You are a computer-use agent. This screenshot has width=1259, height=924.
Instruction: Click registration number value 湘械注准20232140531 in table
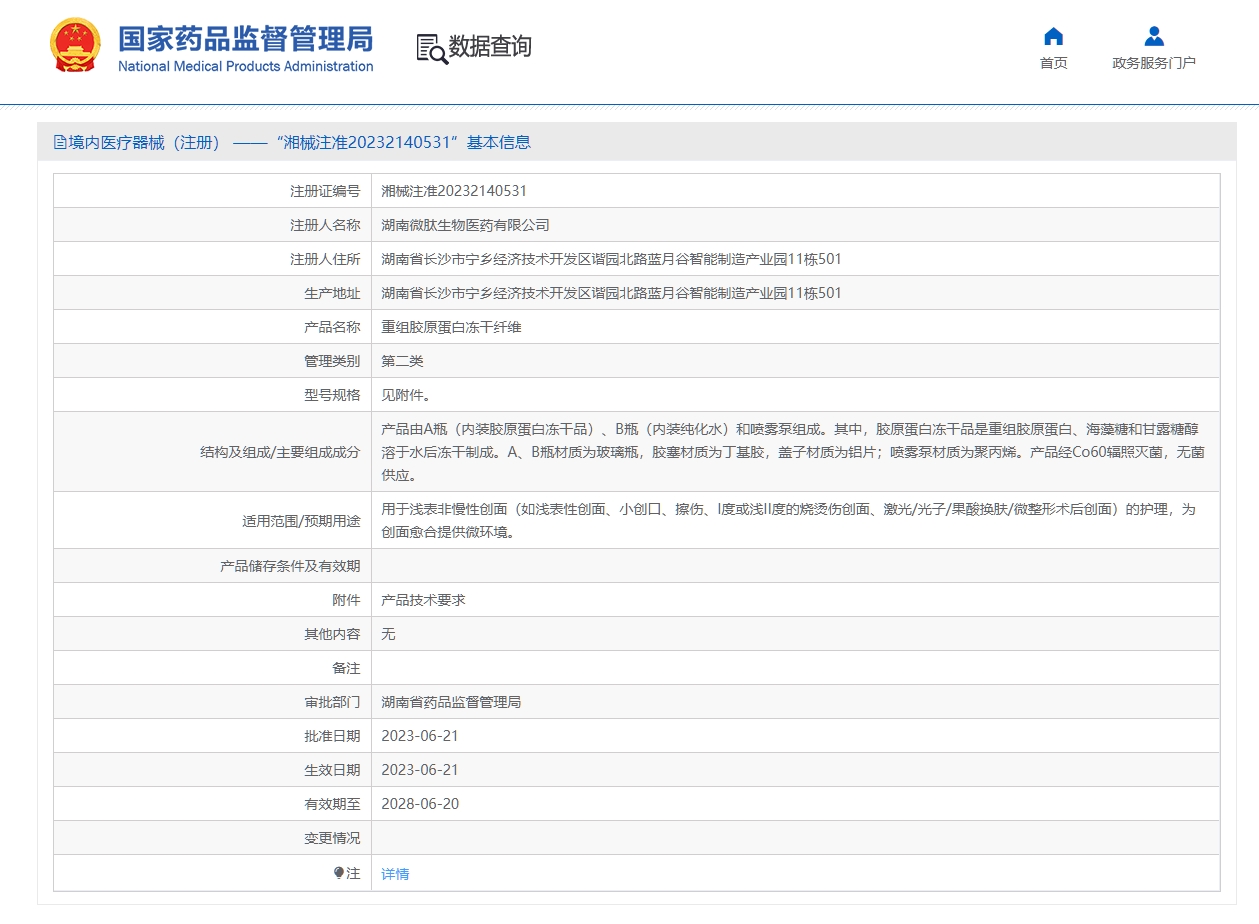pos(454,191)
